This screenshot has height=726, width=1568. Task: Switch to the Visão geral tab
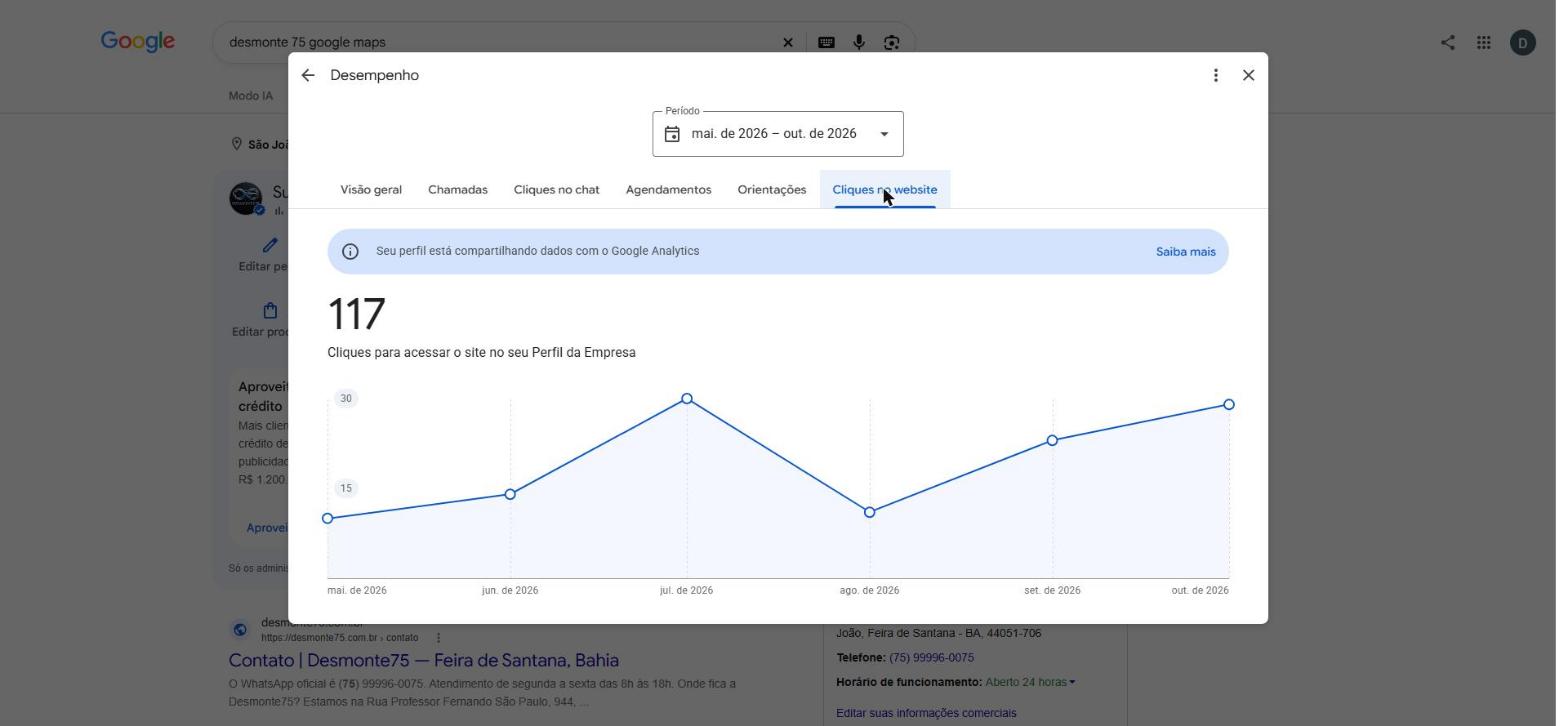(x=371, y=190)
